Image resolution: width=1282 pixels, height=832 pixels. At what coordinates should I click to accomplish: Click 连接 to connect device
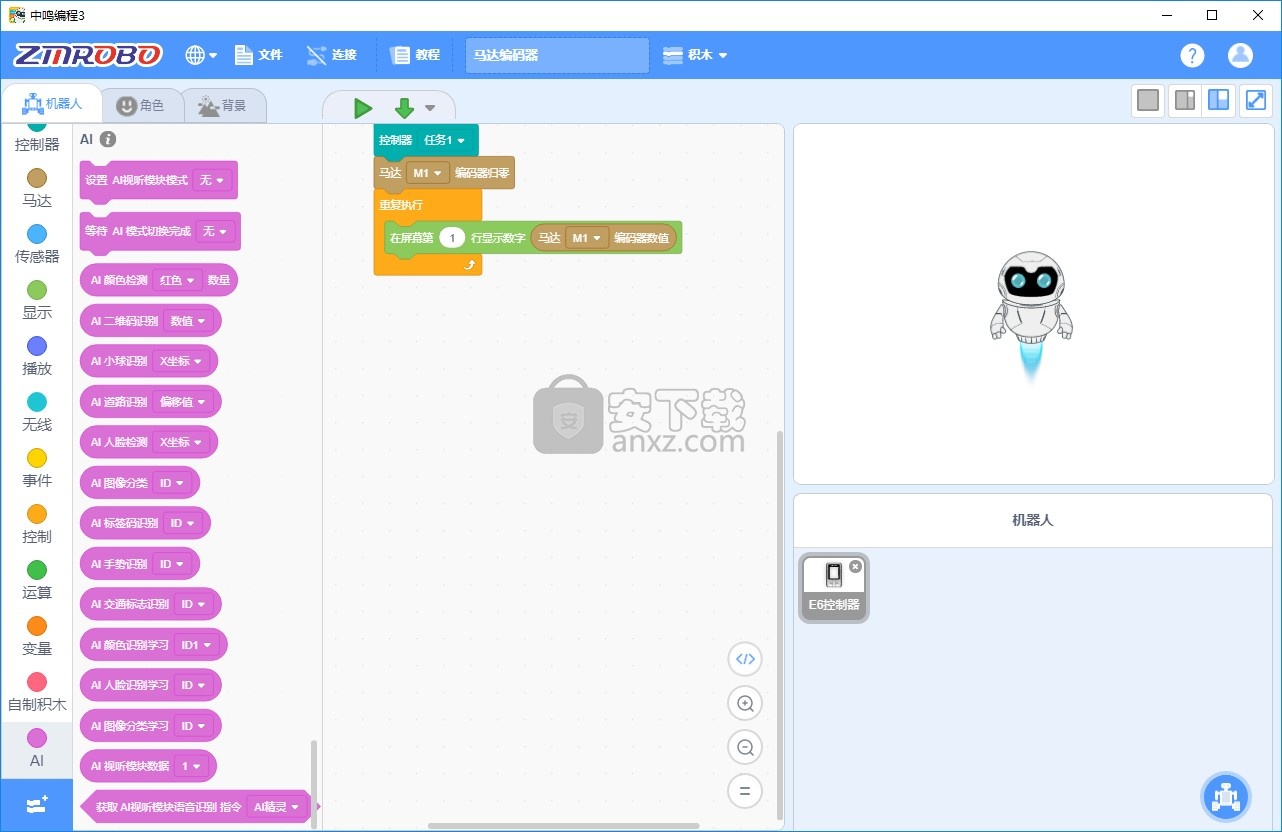(x=332, y=55)
